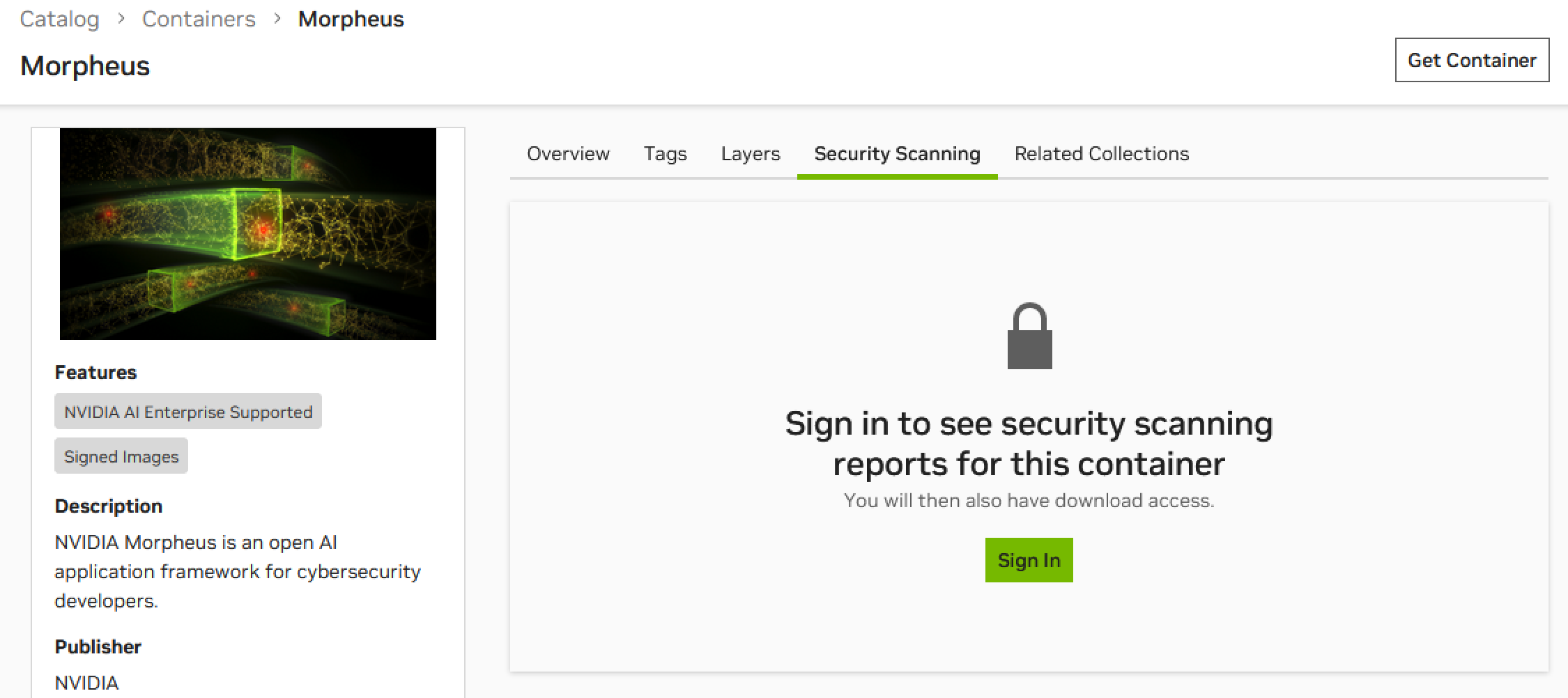Navigate to Catalog via the breadcrumb
Viewport: 1568px width, 698px height.
(x=59, y=19)
